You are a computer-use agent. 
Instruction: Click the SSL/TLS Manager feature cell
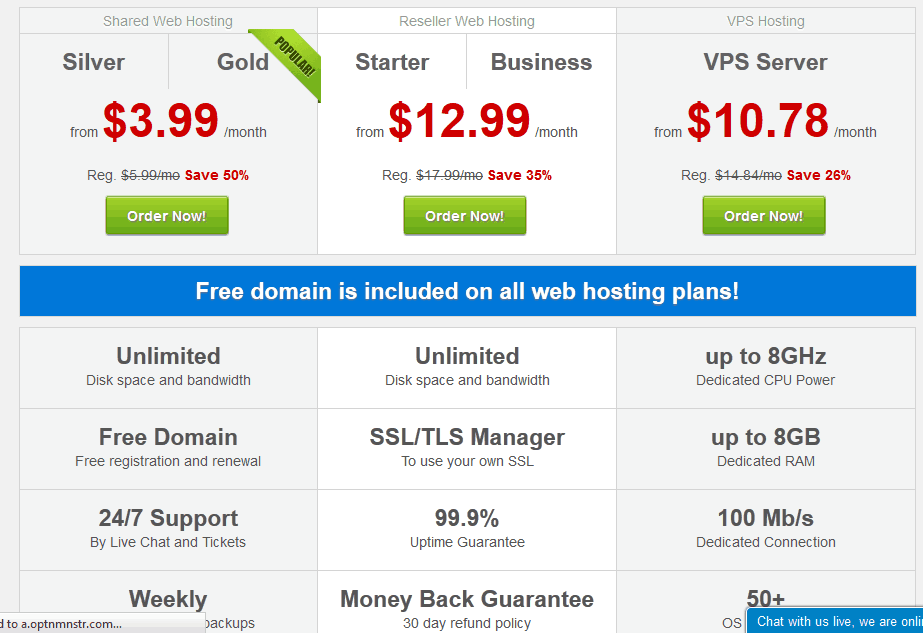pyautogui.click(x=467, y=449)
